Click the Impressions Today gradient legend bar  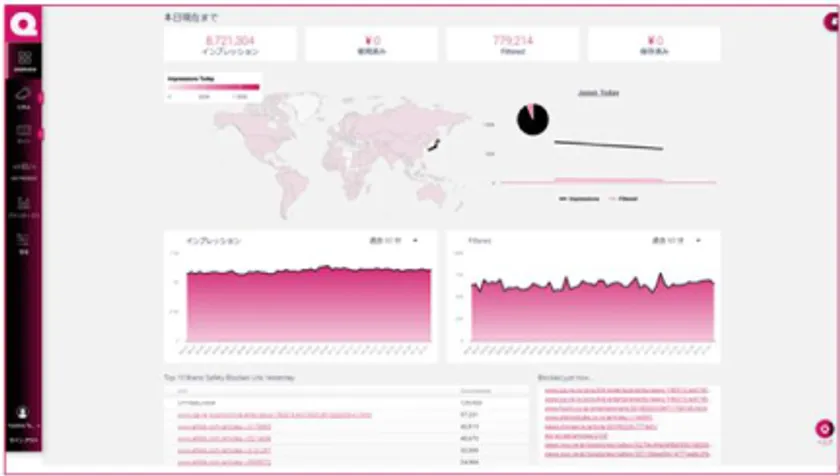[214, 87]
